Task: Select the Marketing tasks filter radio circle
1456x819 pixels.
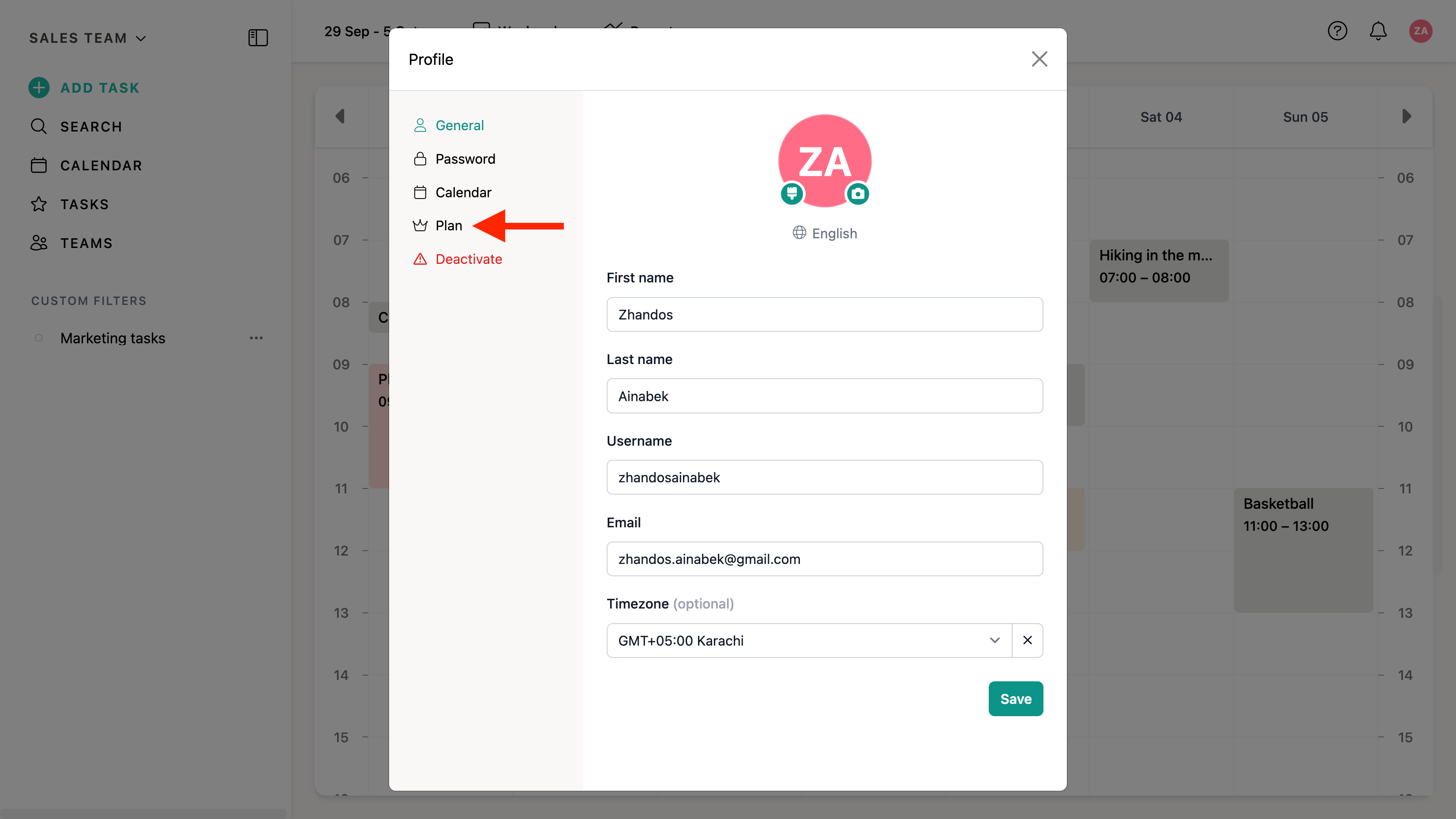Action: coord(39,338)
